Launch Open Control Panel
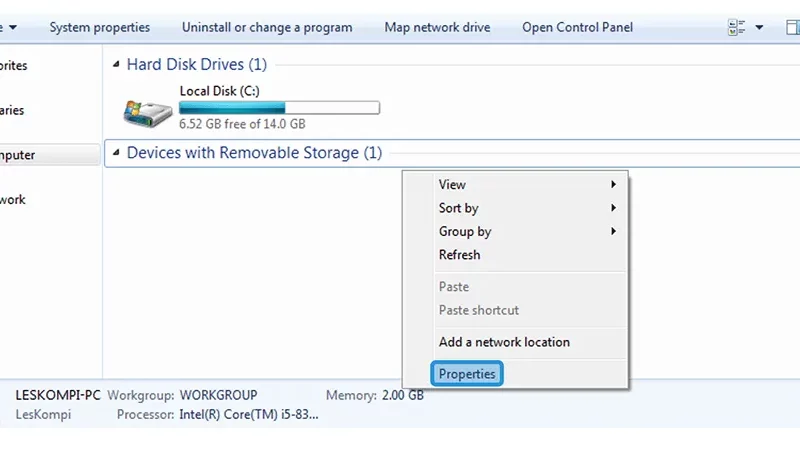Screen dimensions: 800x453 click(578, 28)
